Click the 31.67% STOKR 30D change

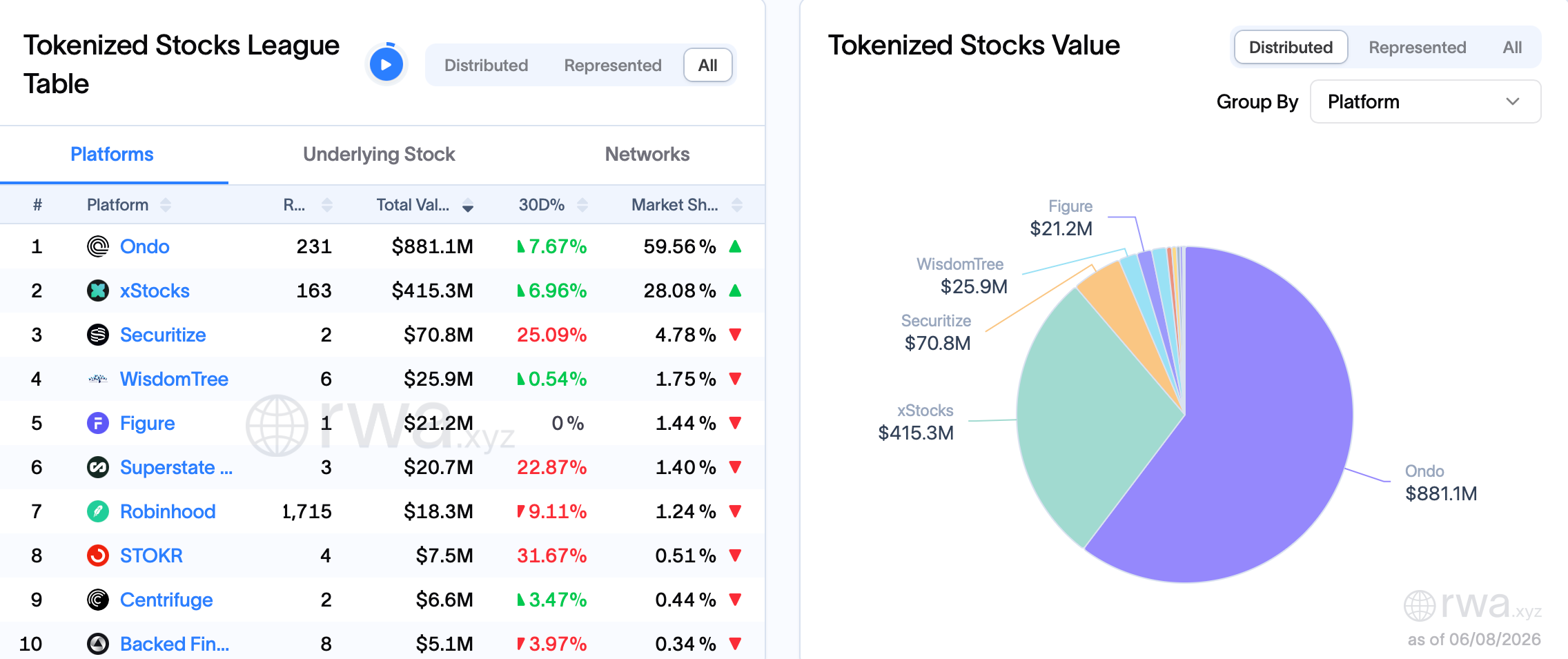(x=551, y=555)
